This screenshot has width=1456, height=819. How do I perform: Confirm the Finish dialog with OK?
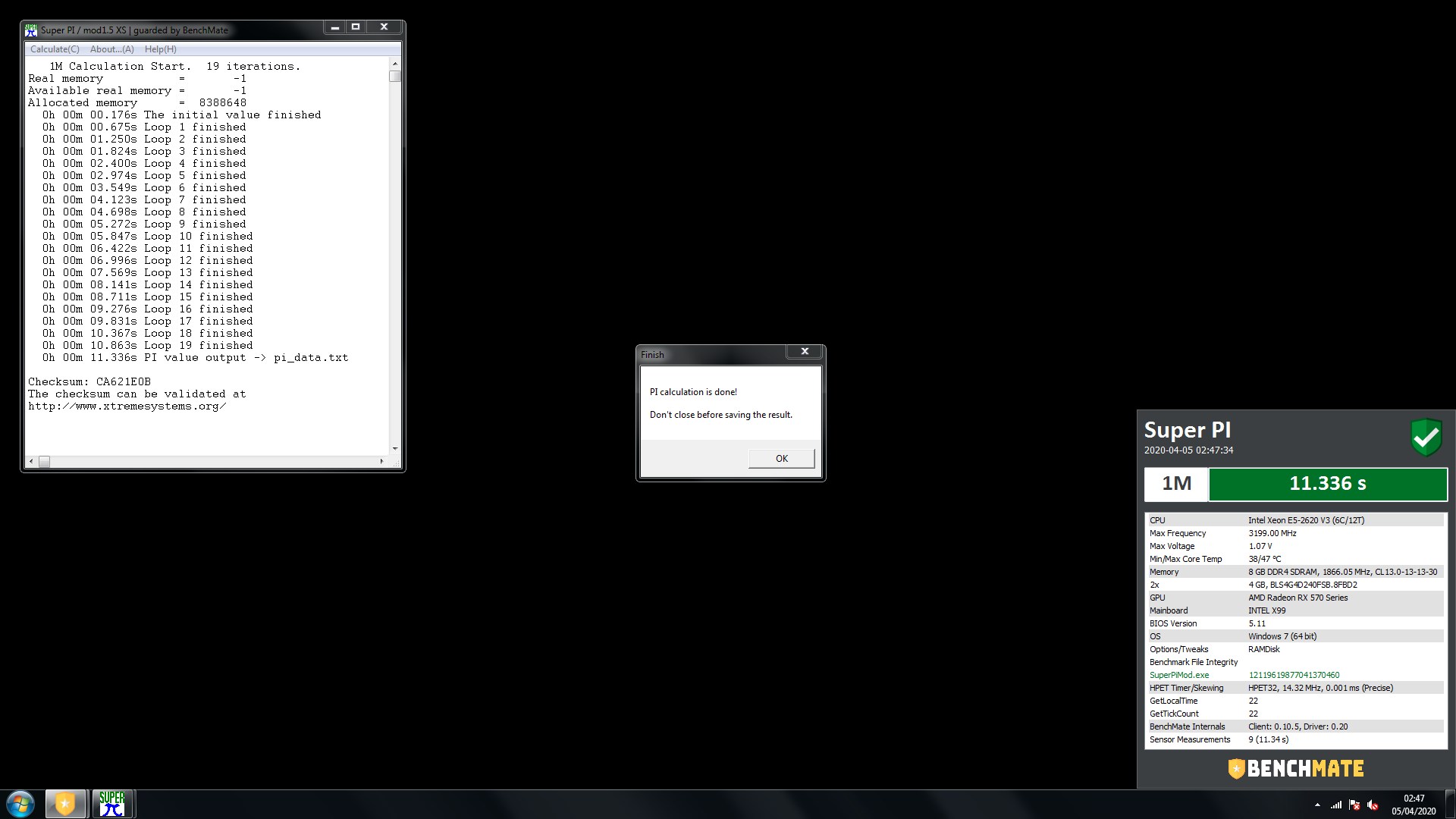(782, 459)
